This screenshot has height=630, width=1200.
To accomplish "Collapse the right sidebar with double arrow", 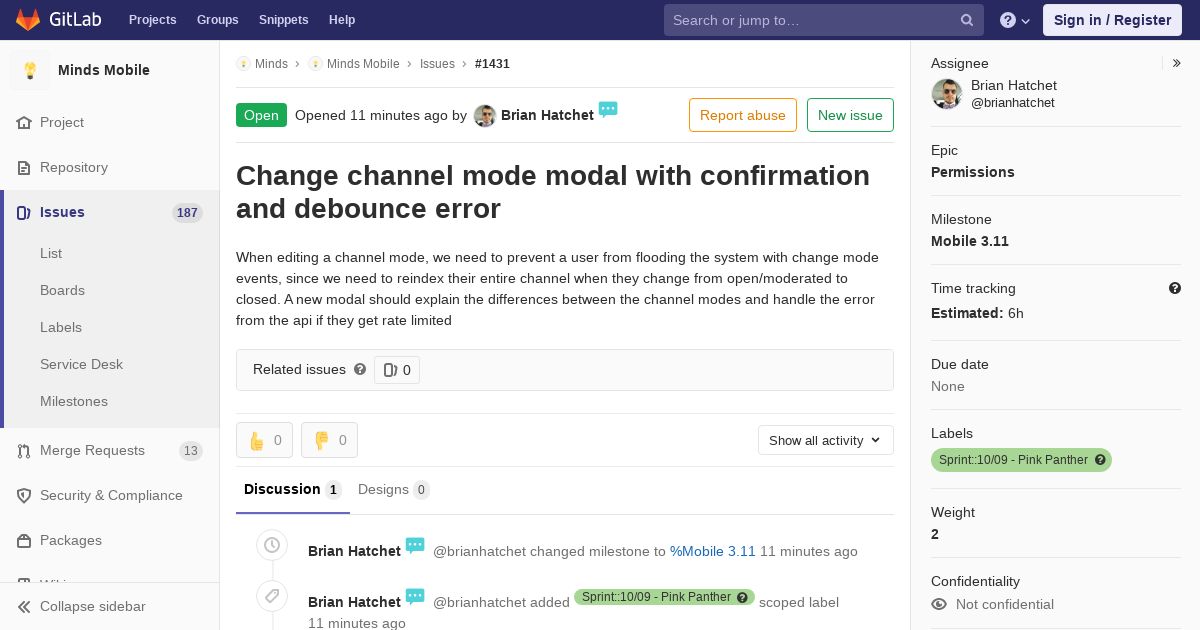I will [x=1177, y=63].
